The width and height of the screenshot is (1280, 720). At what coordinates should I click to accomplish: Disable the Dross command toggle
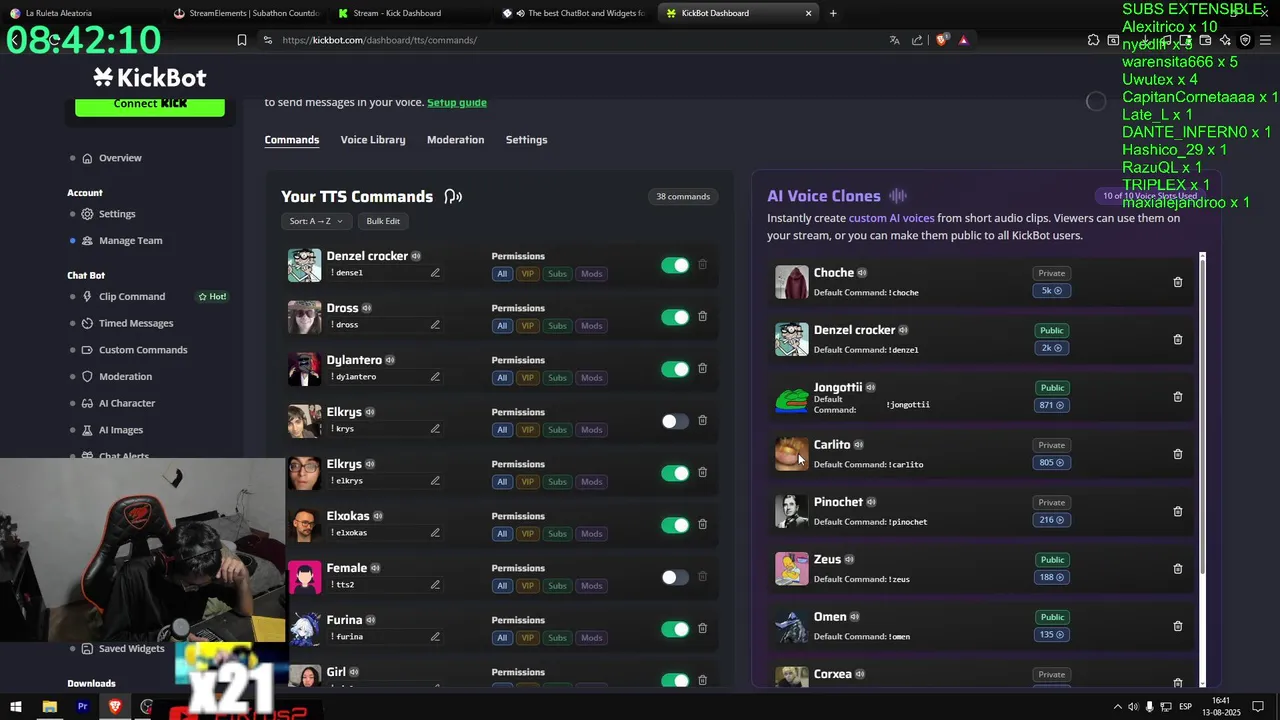point(675,317)
